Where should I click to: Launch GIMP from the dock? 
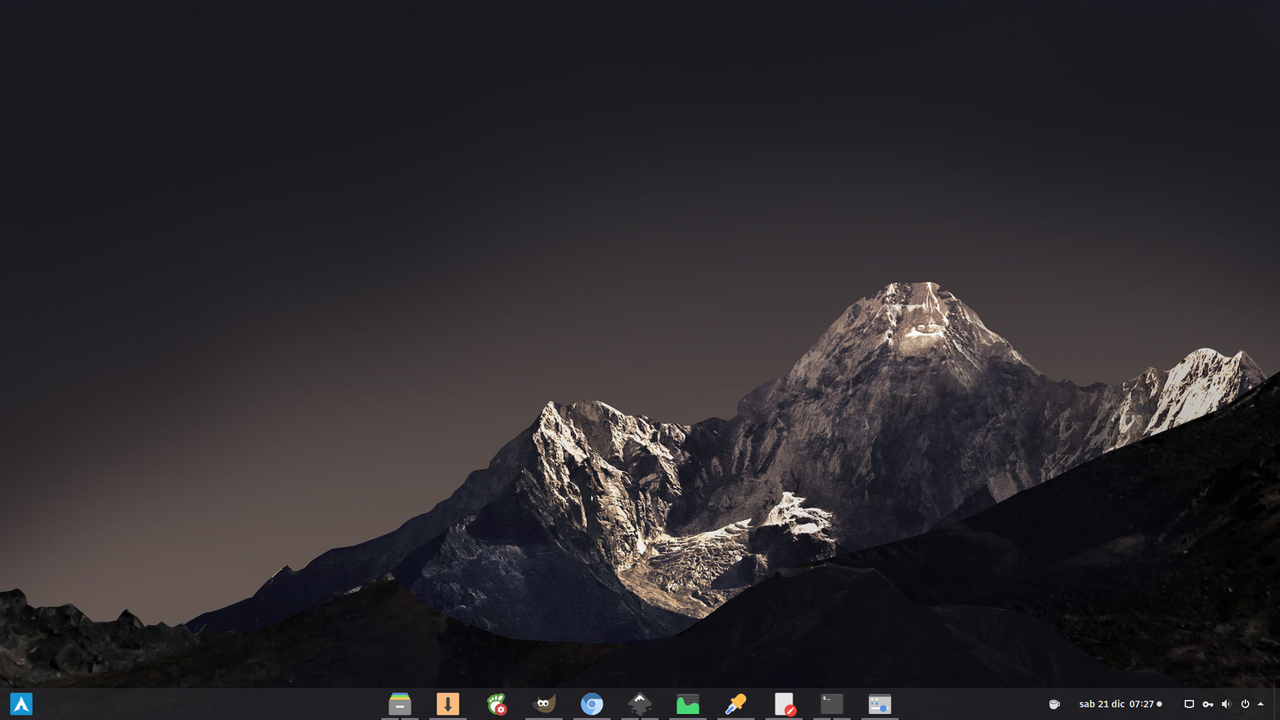(x=544, y=704)
